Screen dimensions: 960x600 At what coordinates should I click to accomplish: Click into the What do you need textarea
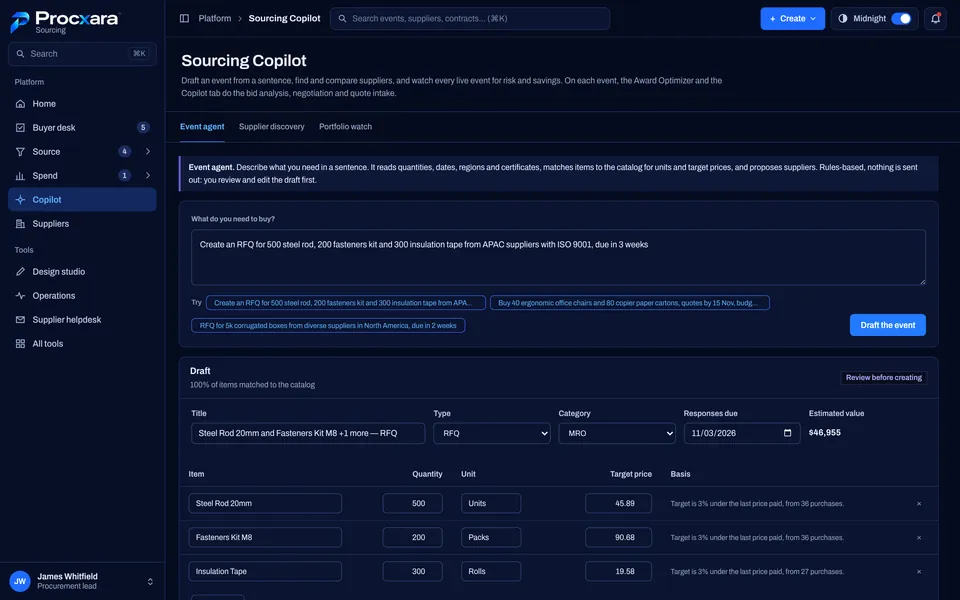[558, 257]
